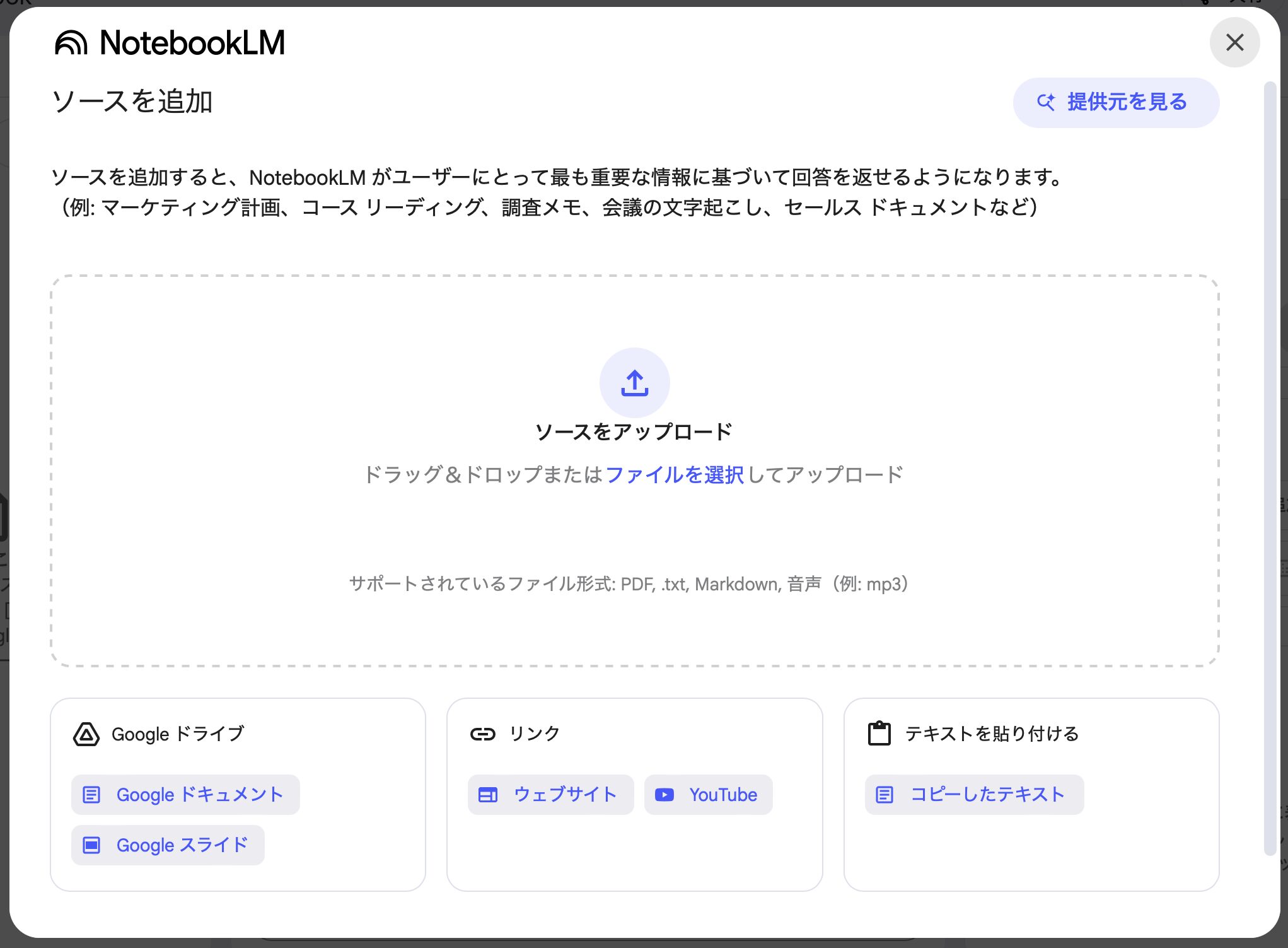Click the Google ドライブ section label

coord(178,734)
